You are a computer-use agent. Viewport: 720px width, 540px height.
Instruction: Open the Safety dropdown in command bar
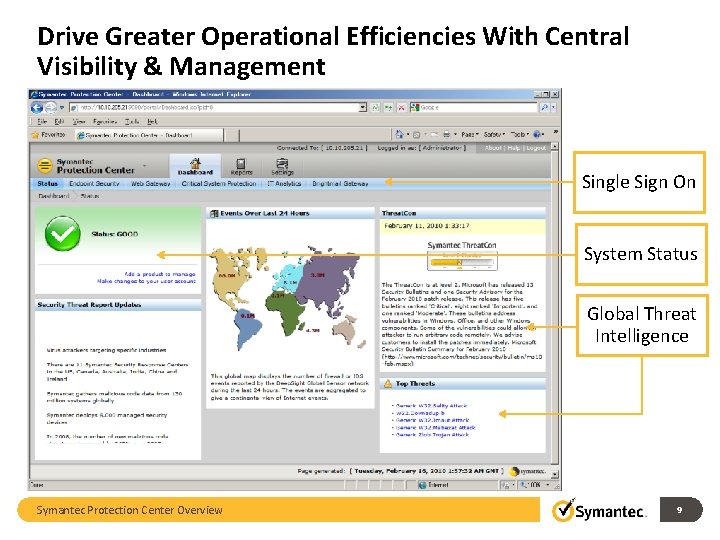pos(495,135)
